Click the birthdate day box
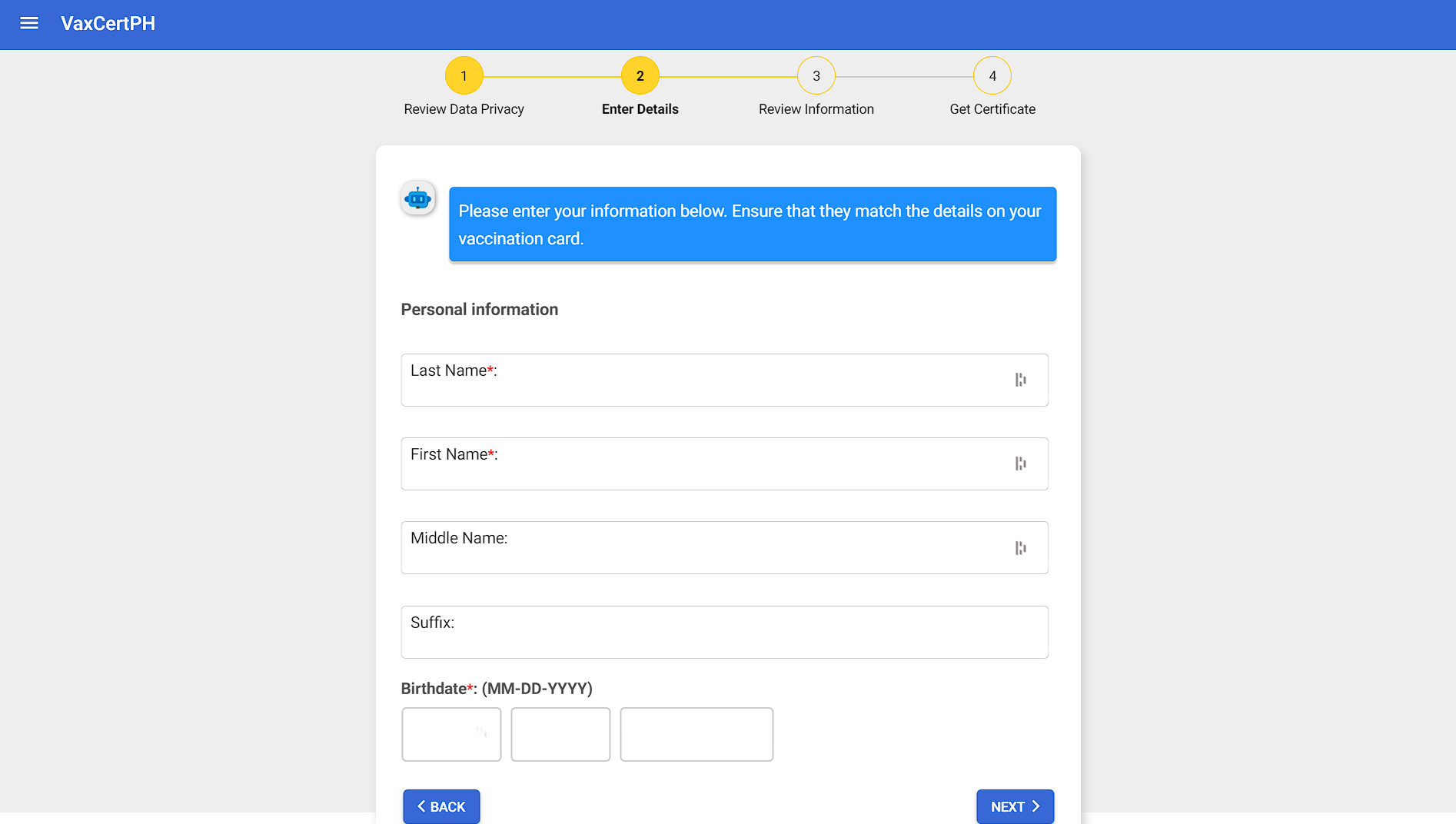 (560, 734)
